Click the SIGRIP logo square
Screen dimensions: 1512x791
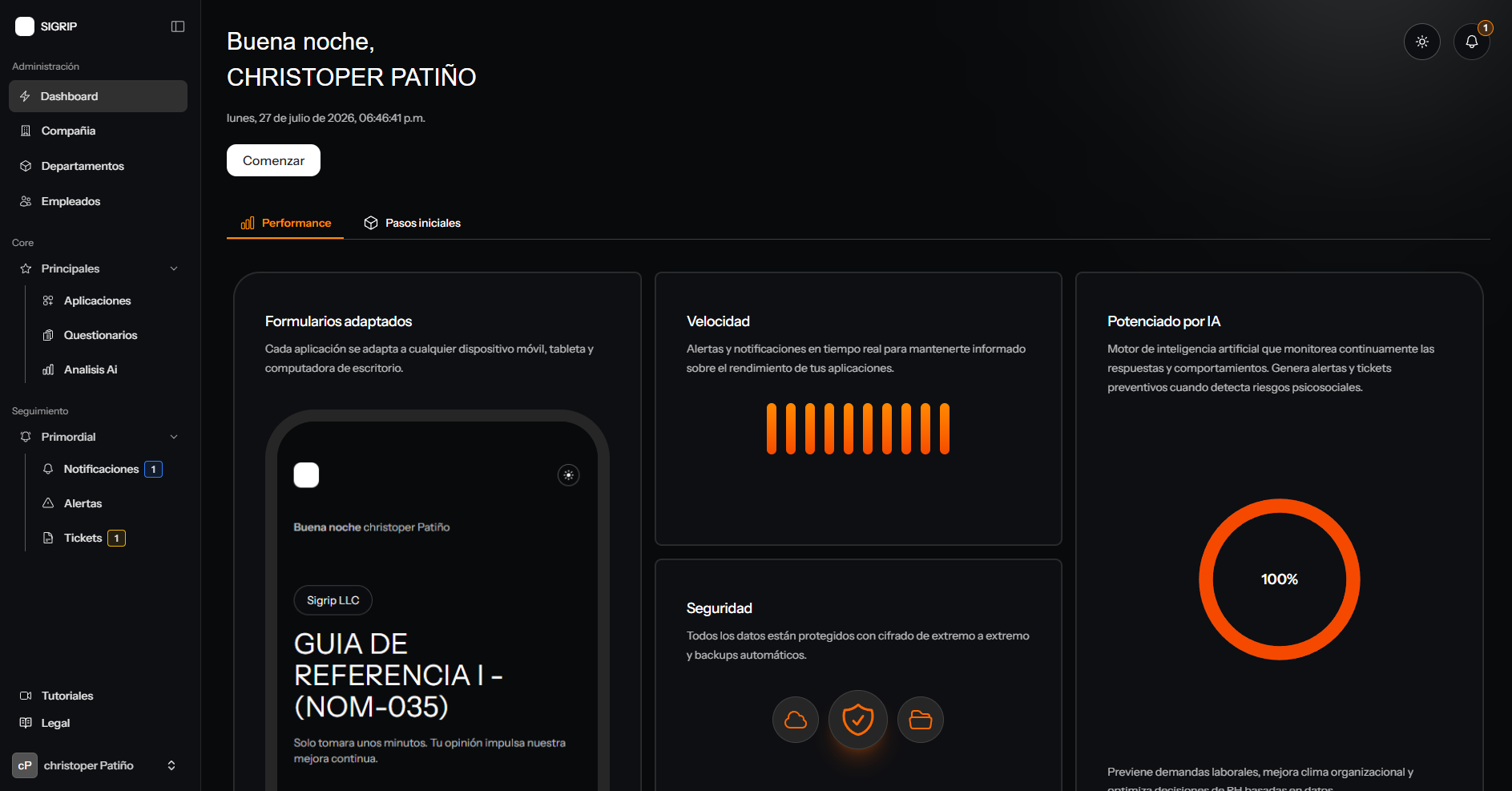pyautogui.click(x=25, y=26)
